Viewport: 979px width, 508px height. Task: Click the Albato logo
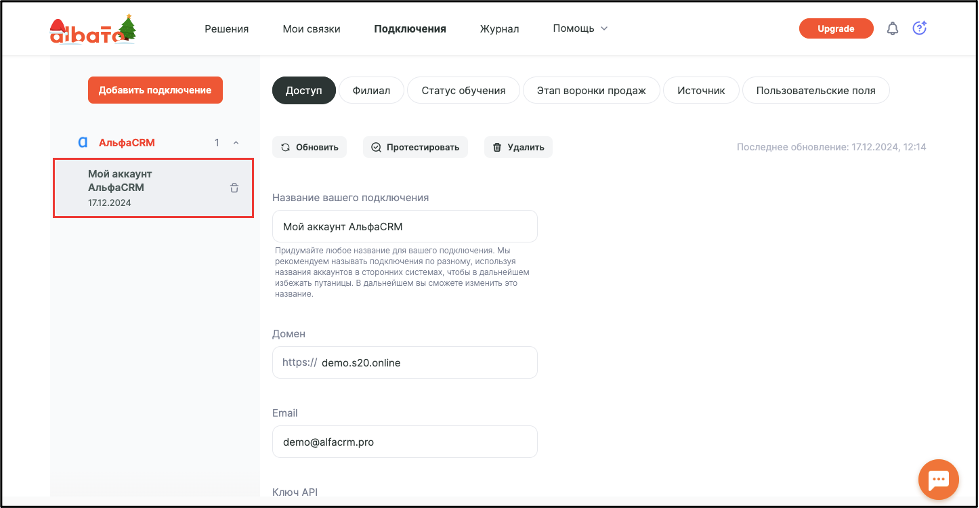point(93,29)
